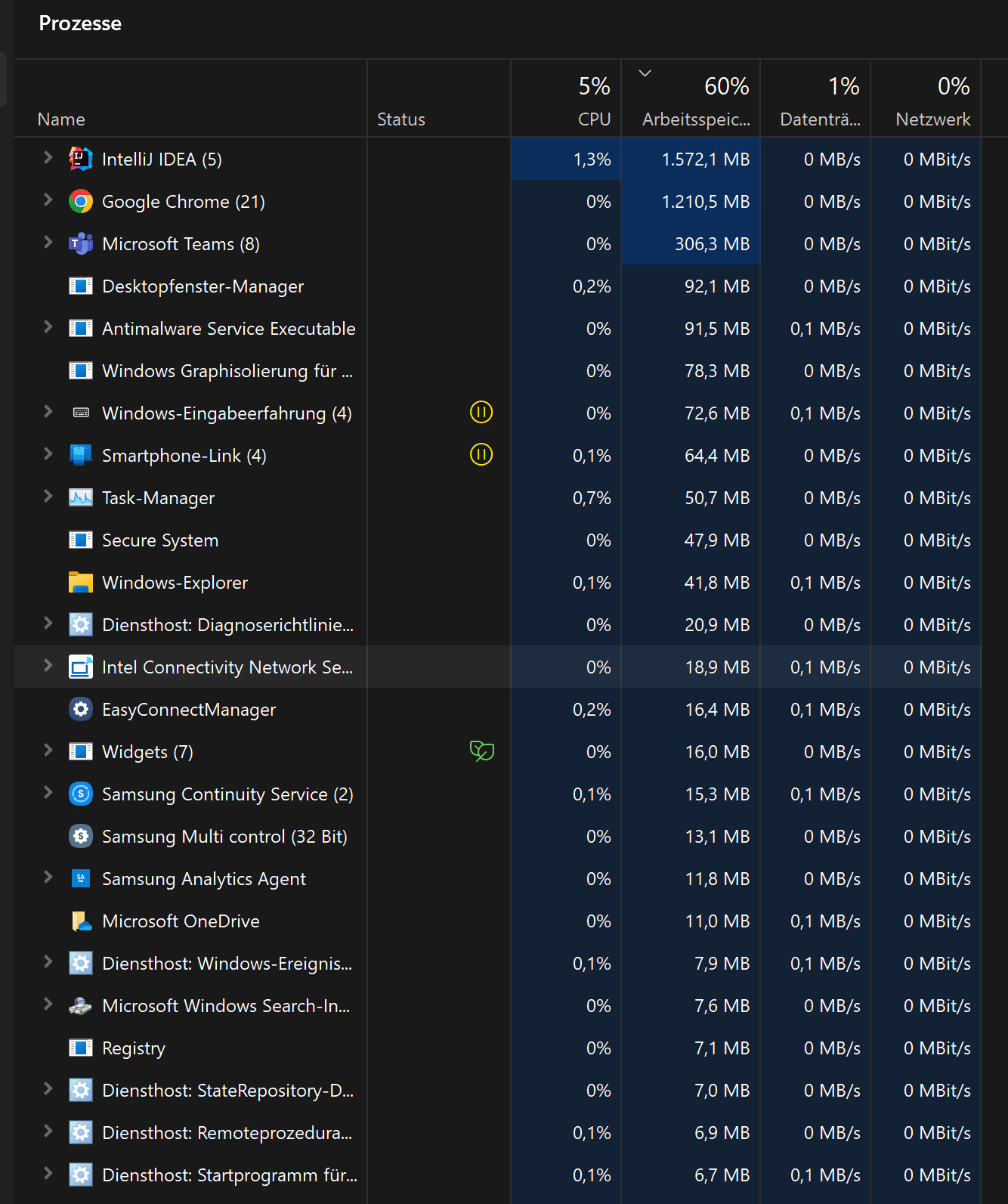Click the Prozesse page heading
1008x1204 pixels.
(x=80, y=23)
